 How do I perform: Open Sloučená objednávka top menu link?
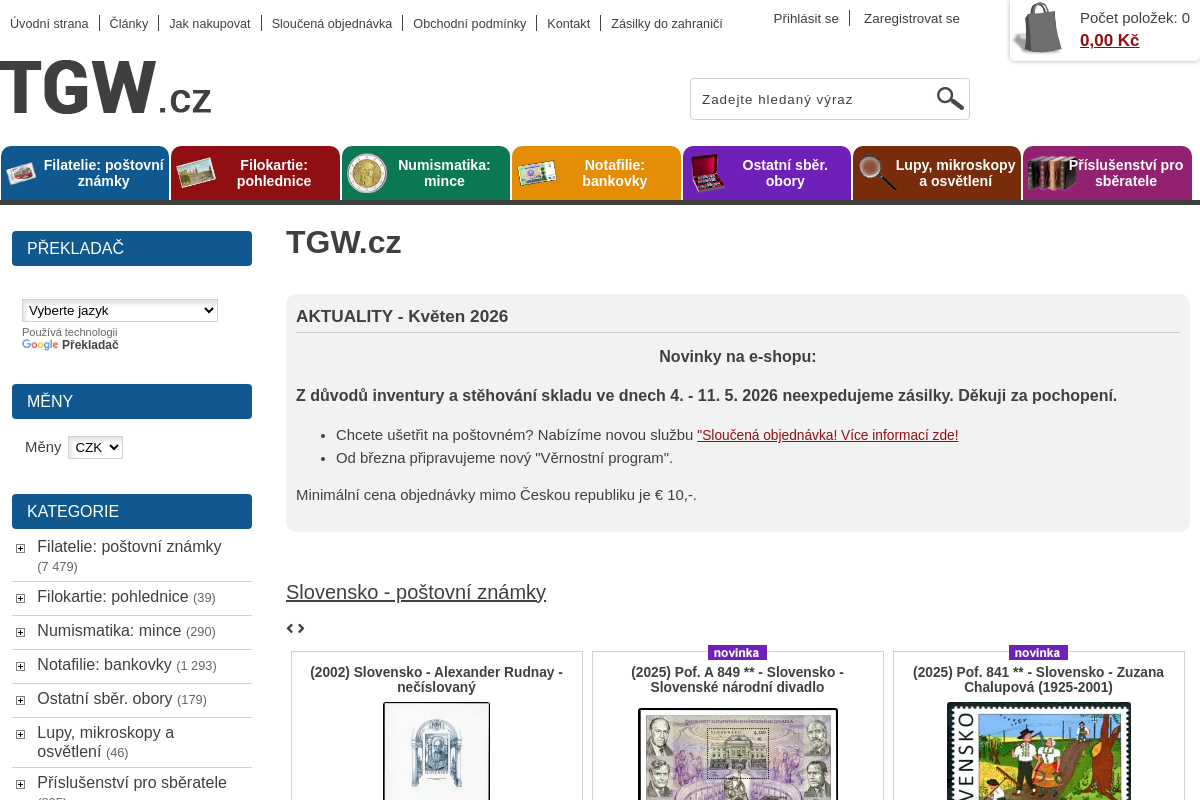(332, 23)
